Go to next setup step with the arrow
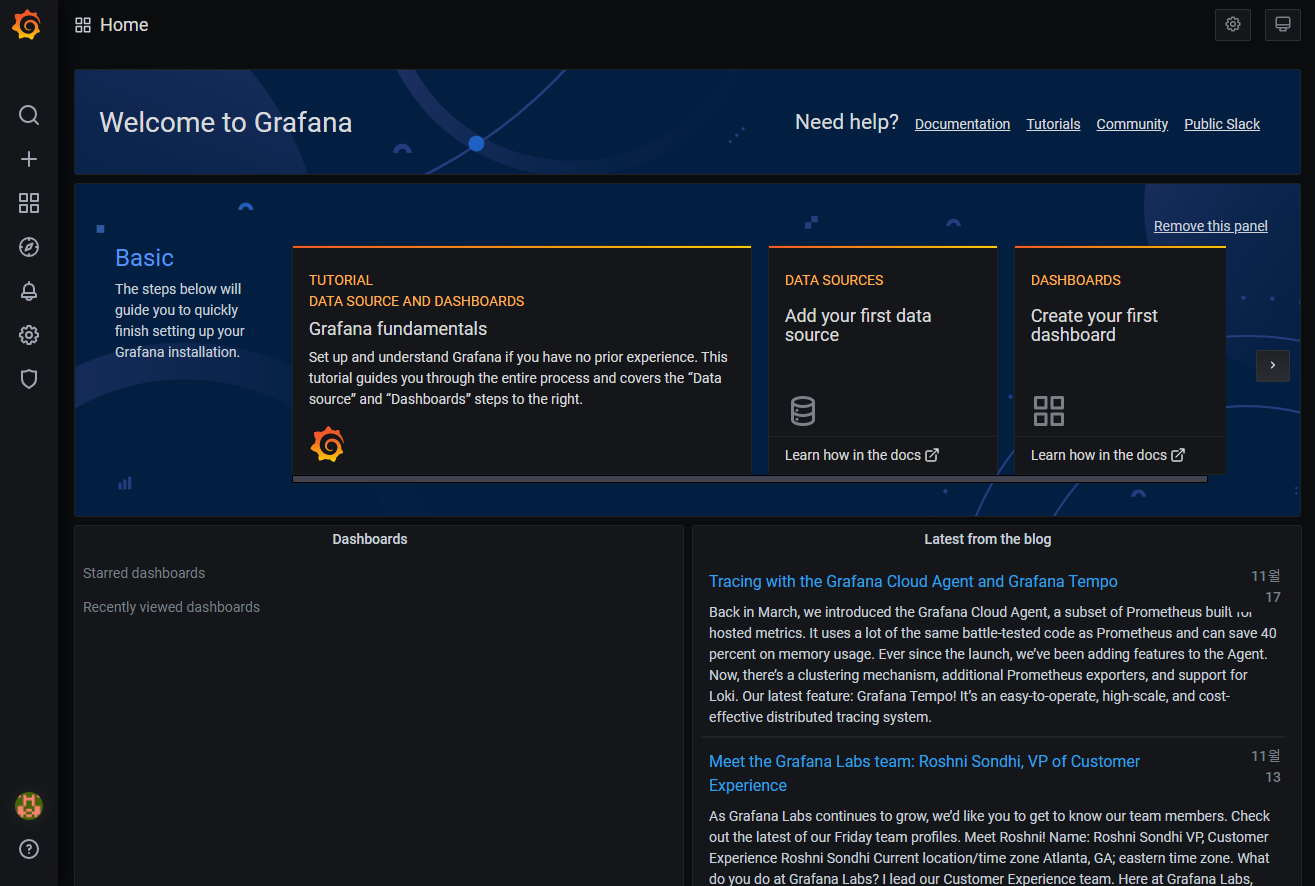Image resolution: width=1315 pixels, height=886 pixels. pos(1273,365)
